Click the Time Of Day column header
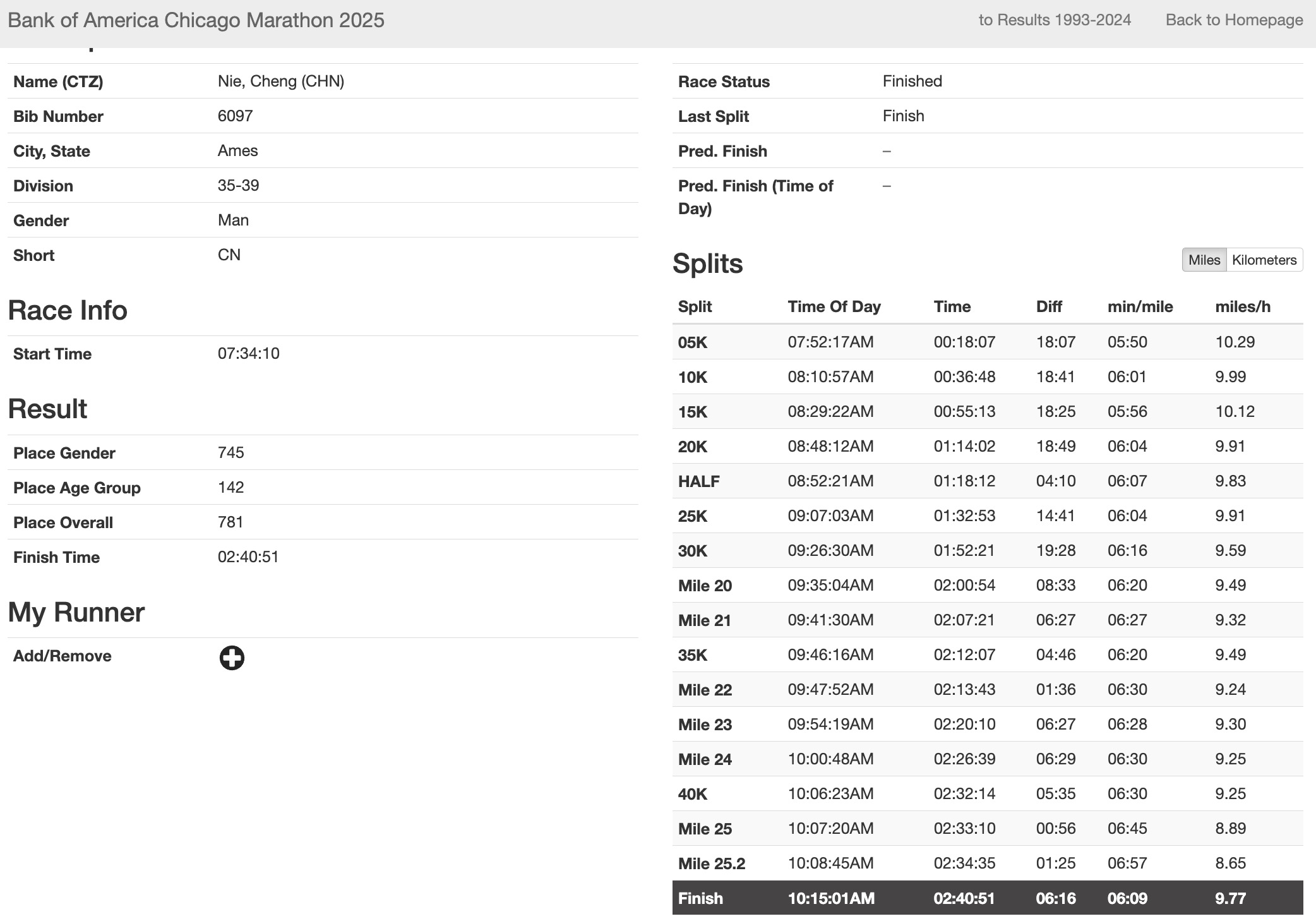Image resolution: width=1316 pixels, height=921 pixels. pos(834,306)
